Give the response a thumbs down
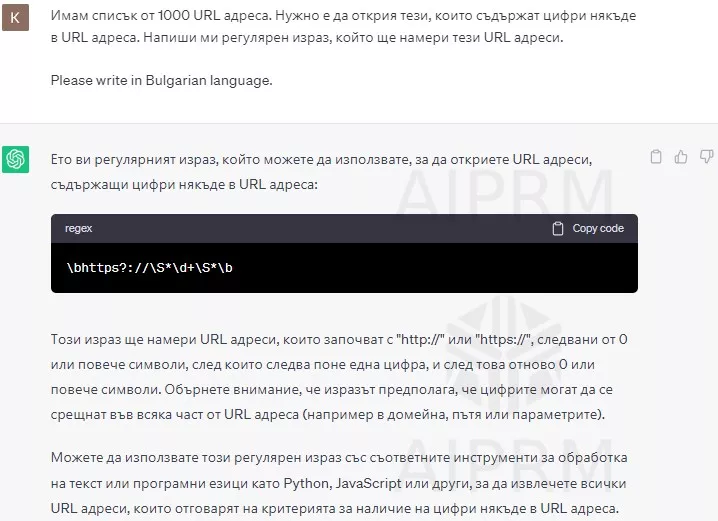This screenshot has width=718, height=521. click(x=706, y=157)
